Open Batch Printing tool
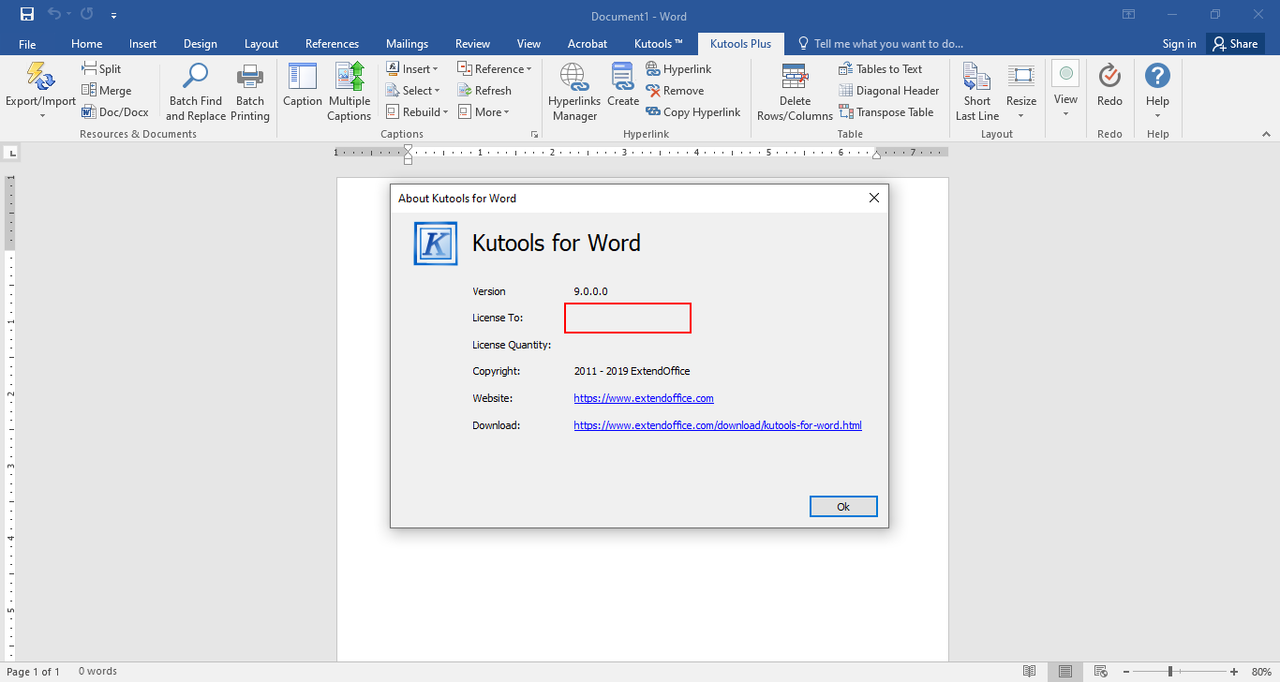The width and height of the screenshot is (1280, 682). tap(250, 92)
